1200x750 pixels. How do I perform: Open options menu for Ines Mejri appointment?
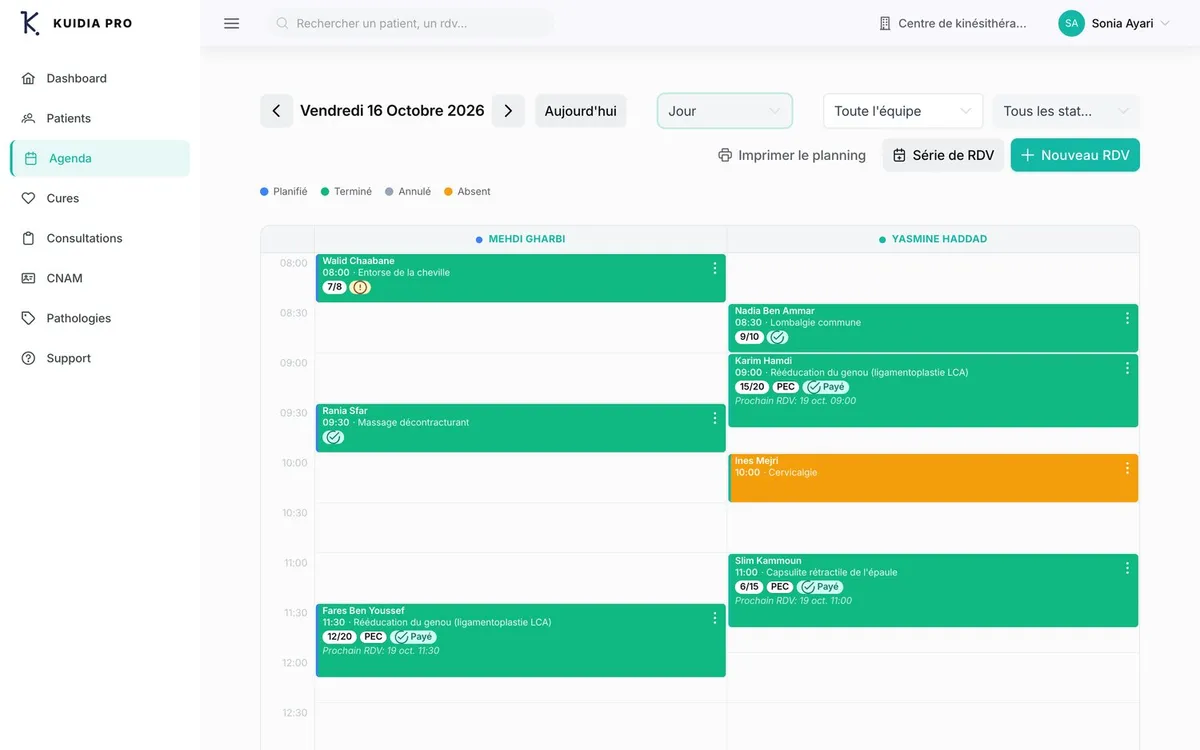coord(1127,468)
